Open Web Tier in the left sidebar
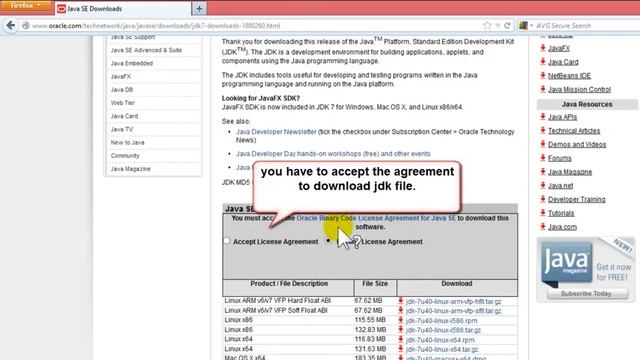The width and height of the screenshot is (640, 360). tap(122, 103)
